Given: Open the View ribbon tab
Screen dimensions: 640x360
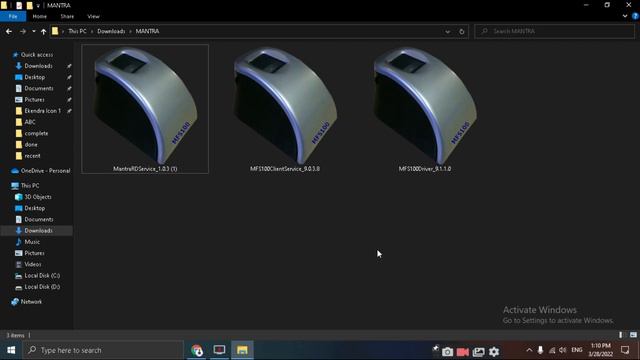Looking at the screenshot, I should pos(93,16).
